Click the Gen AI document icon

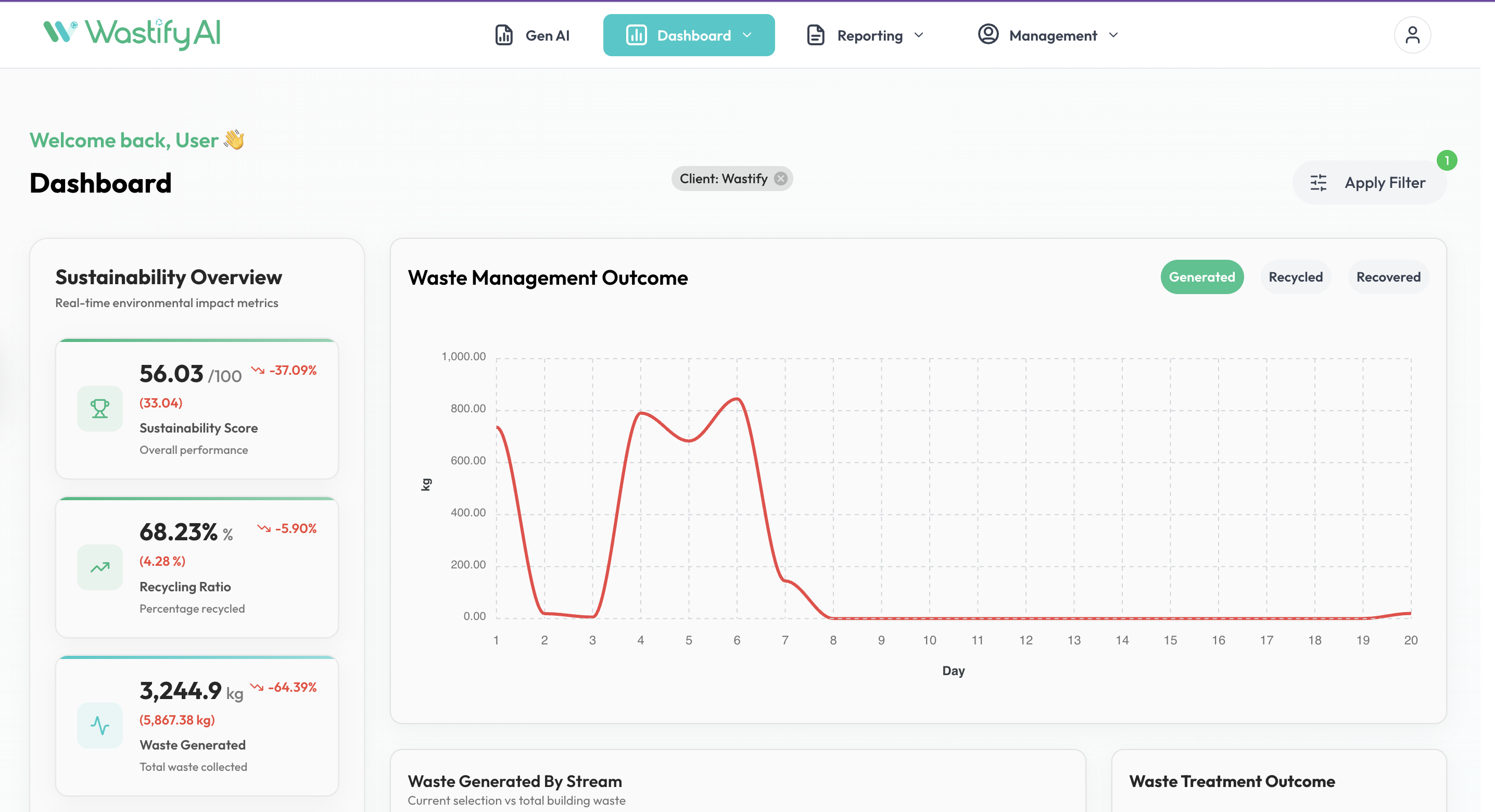pos(504,35)
